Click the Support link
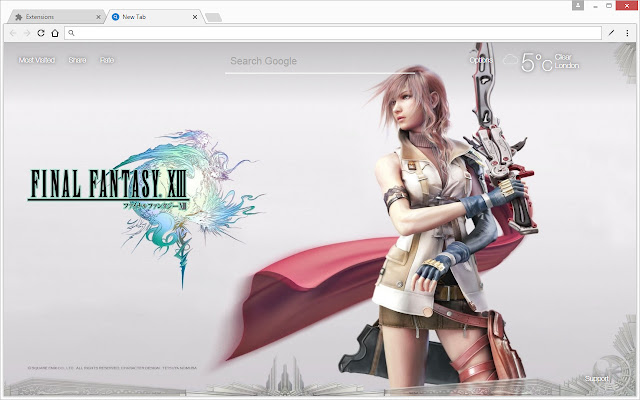The image size is (640, 400). point(597,378)
